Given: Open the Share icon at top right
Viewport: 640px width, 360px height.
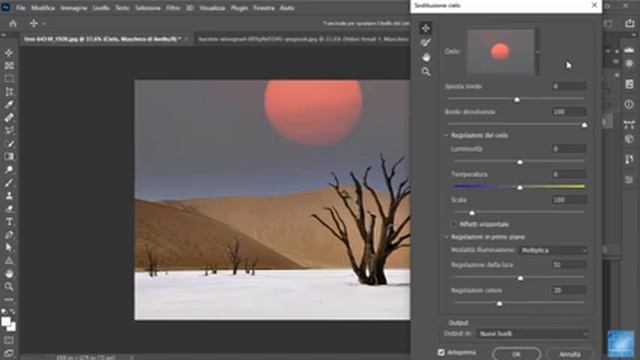Looking at the screenshot, I should [629, 24].
